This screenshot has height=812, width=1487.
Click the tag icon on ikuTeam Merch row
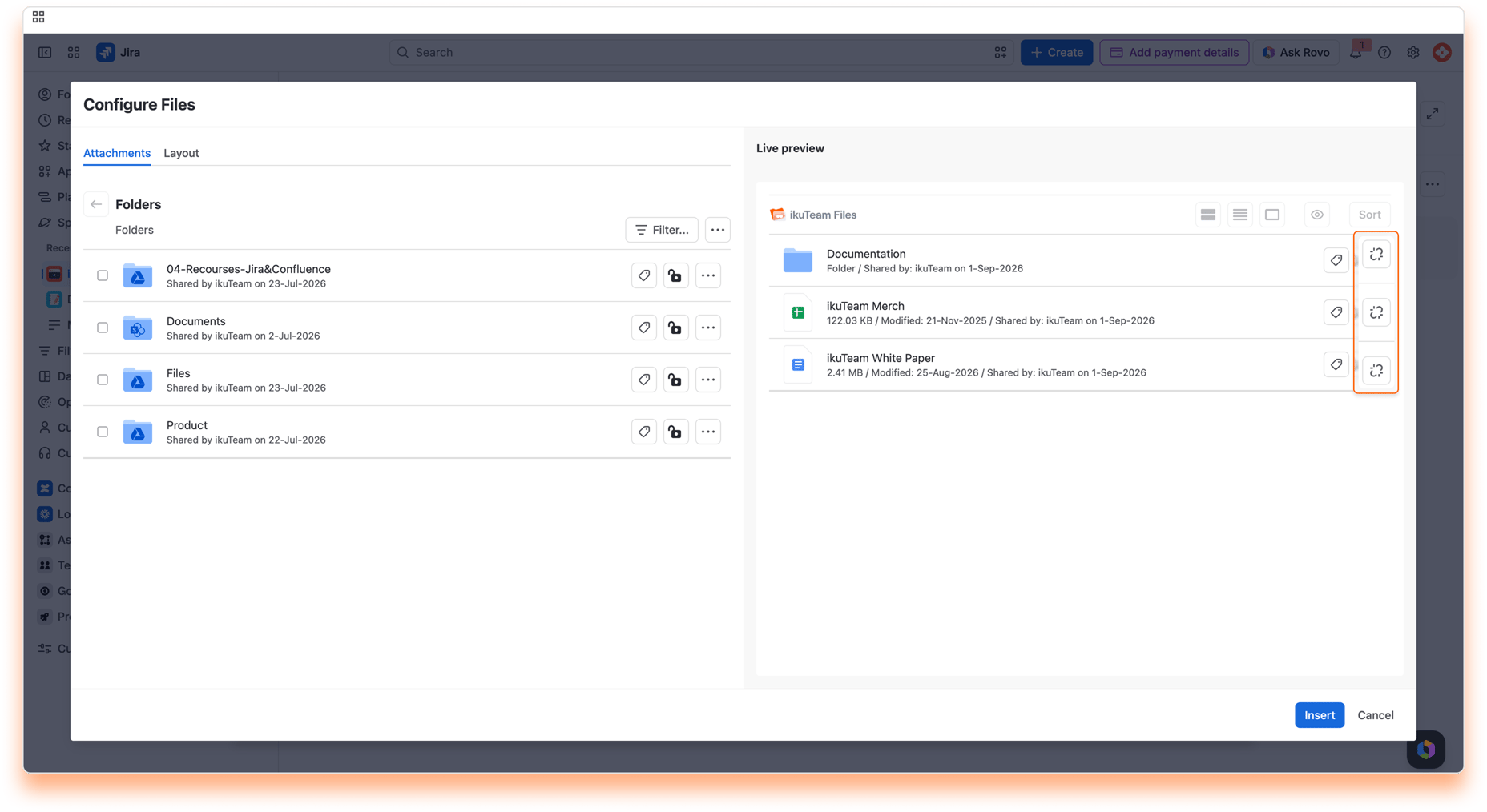(x=1336, y=312)
